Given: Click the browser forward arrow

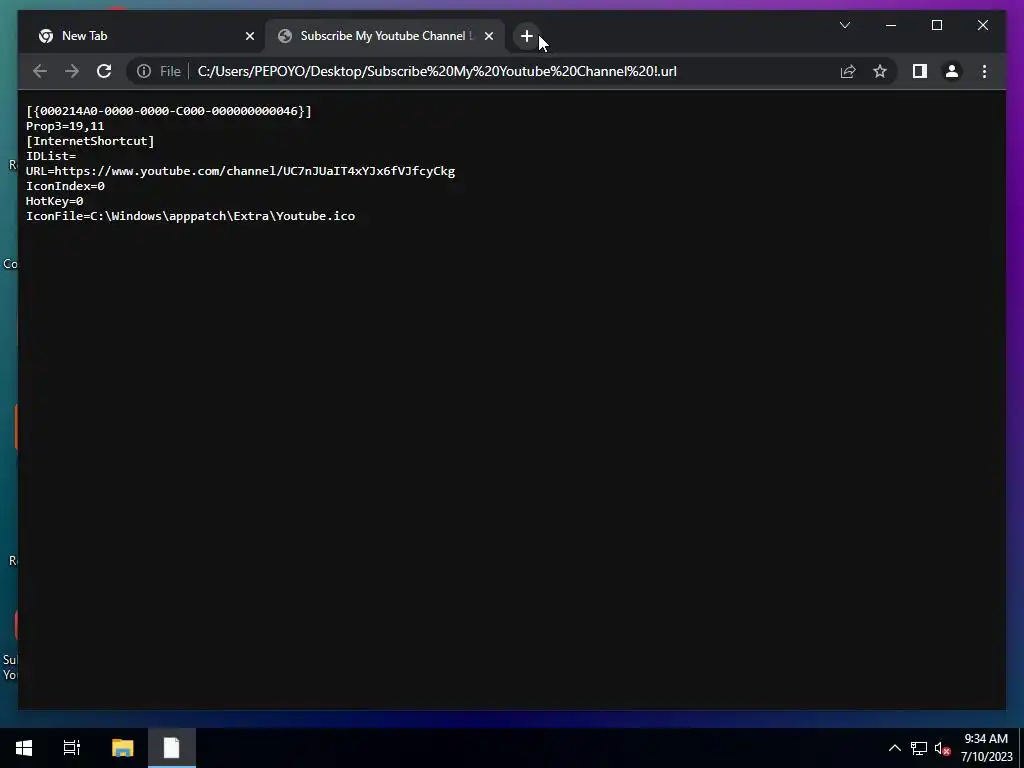Looking at the screenshot, I should coord(72,71).
